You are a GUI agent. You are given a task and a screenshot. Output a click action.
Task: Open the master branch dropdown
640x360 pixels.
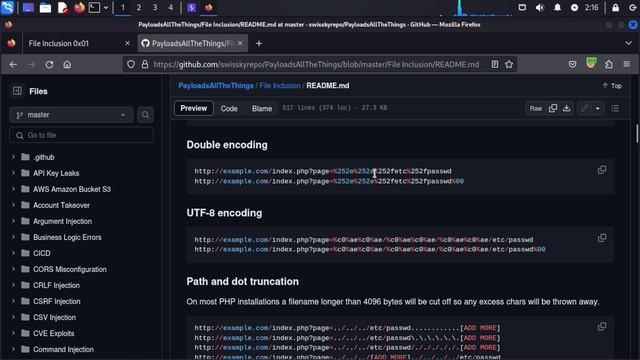(x=71, y=115)
